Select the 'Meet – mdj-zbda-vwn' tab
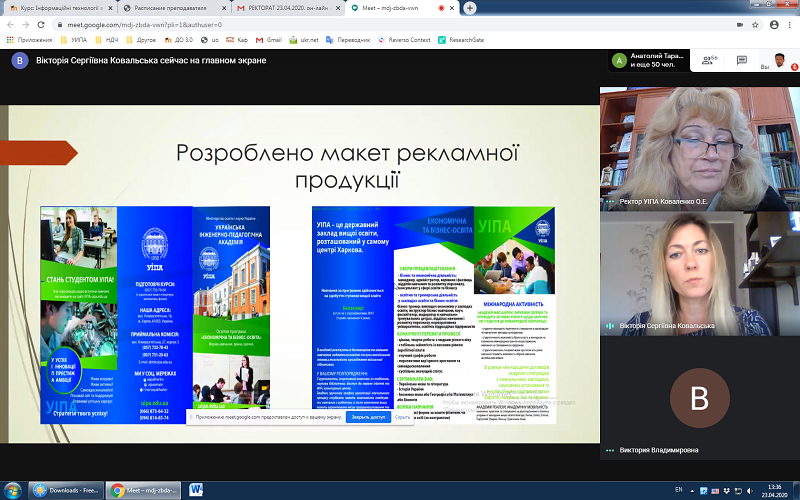 click(401, 8)
